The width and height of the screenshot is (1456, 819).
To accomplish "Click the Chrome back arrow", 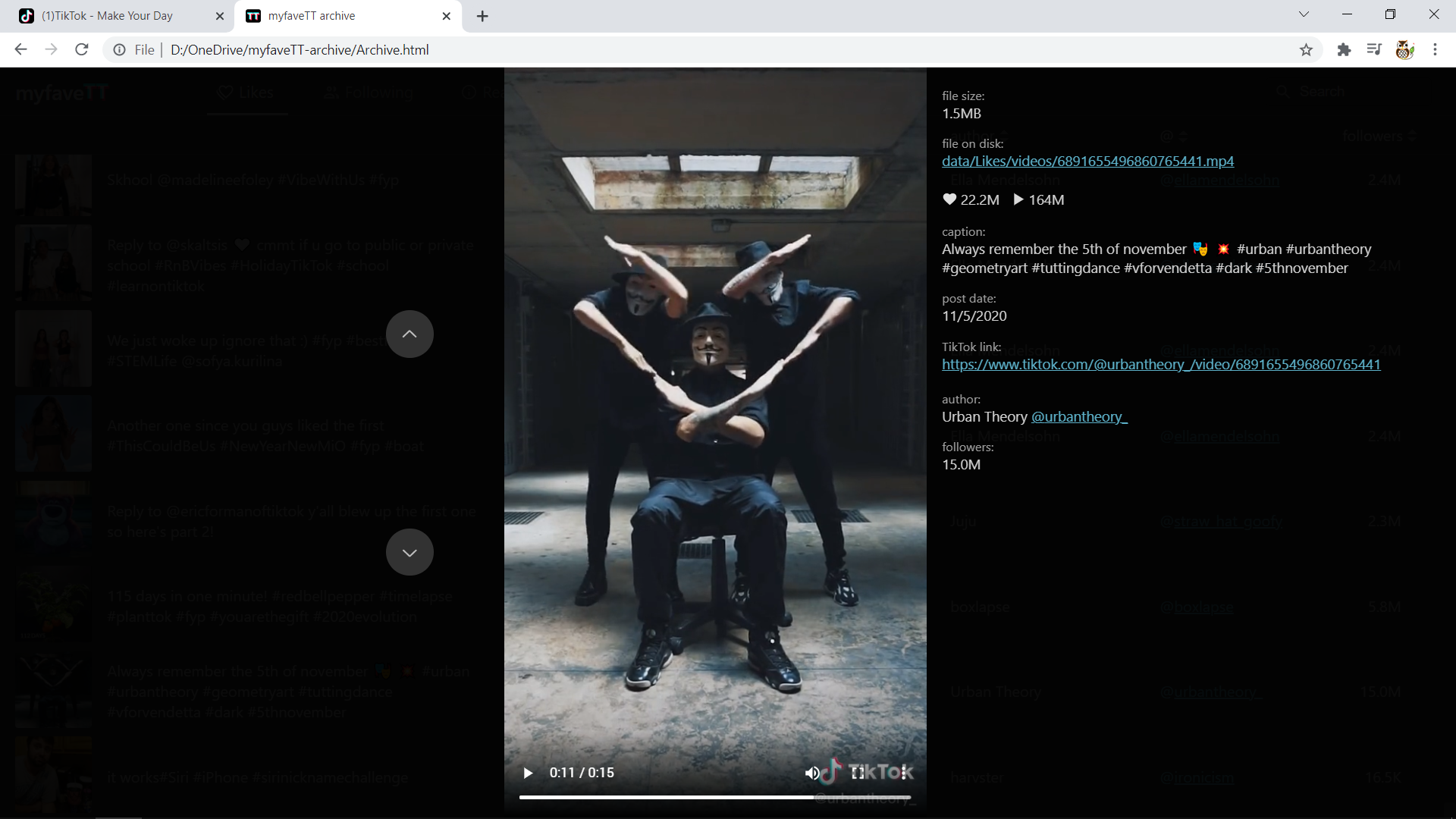I will click(x=20, y=49).
